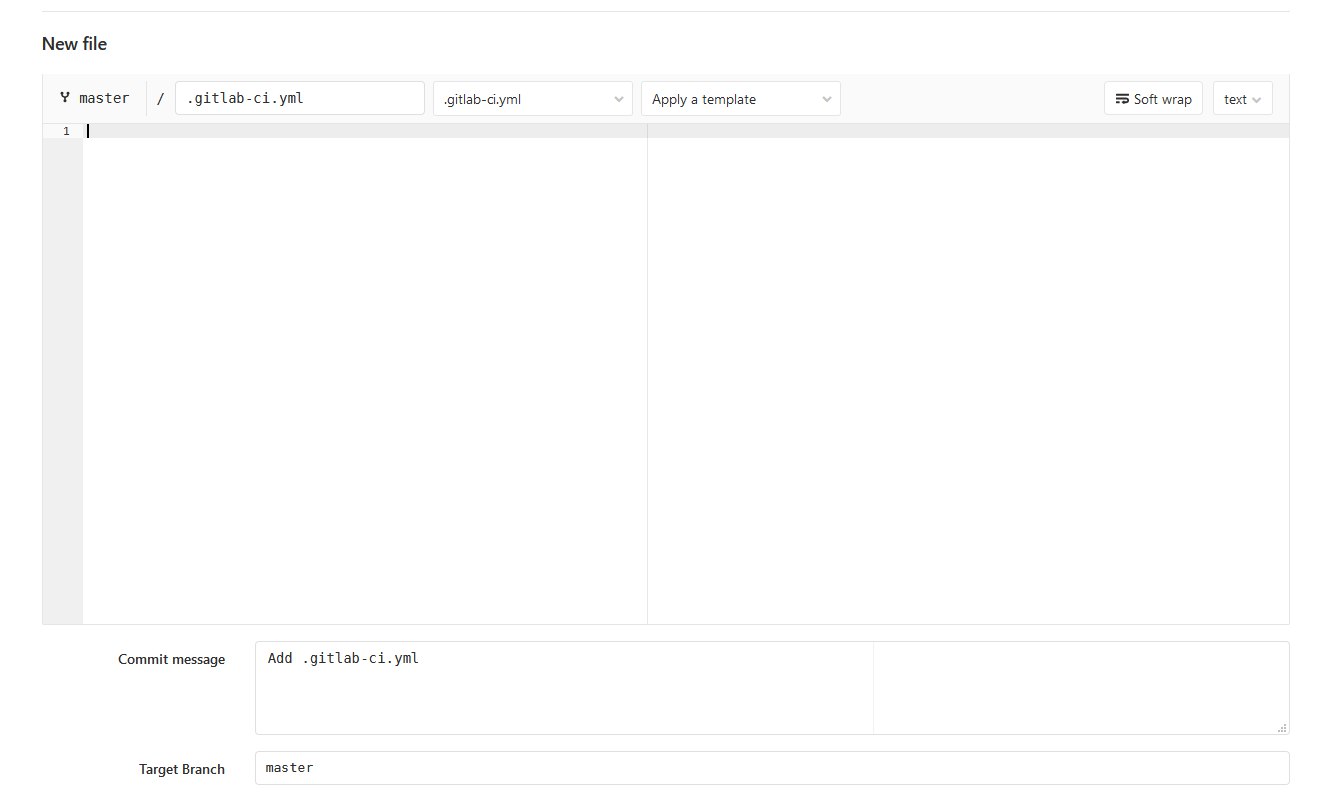The image size is (1344, 802).
Task: Click the master branch icon
Action: pos(65,98)
